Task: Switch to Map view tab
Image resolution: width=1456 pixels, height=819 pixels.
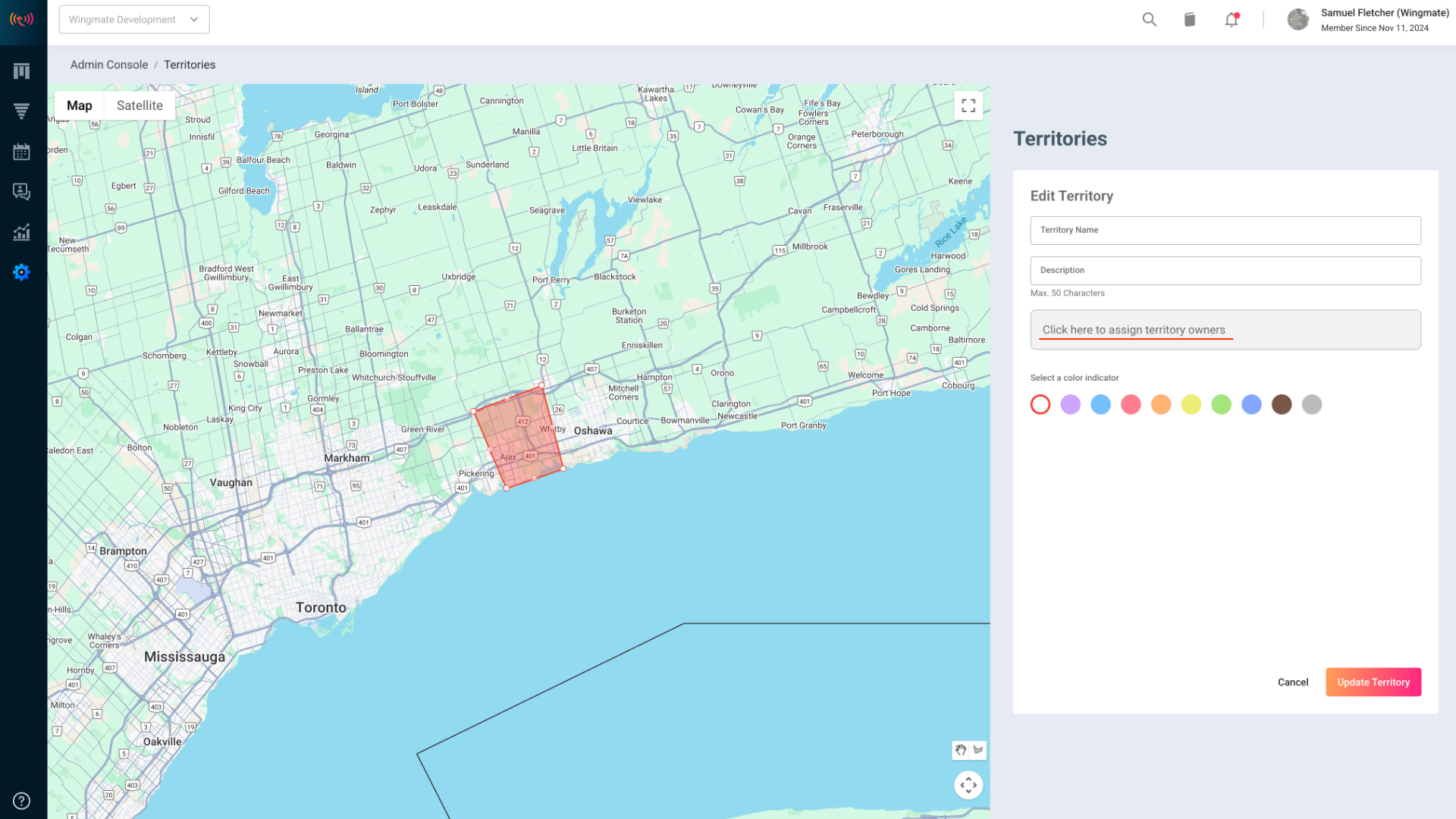Action: click(80, 105)
